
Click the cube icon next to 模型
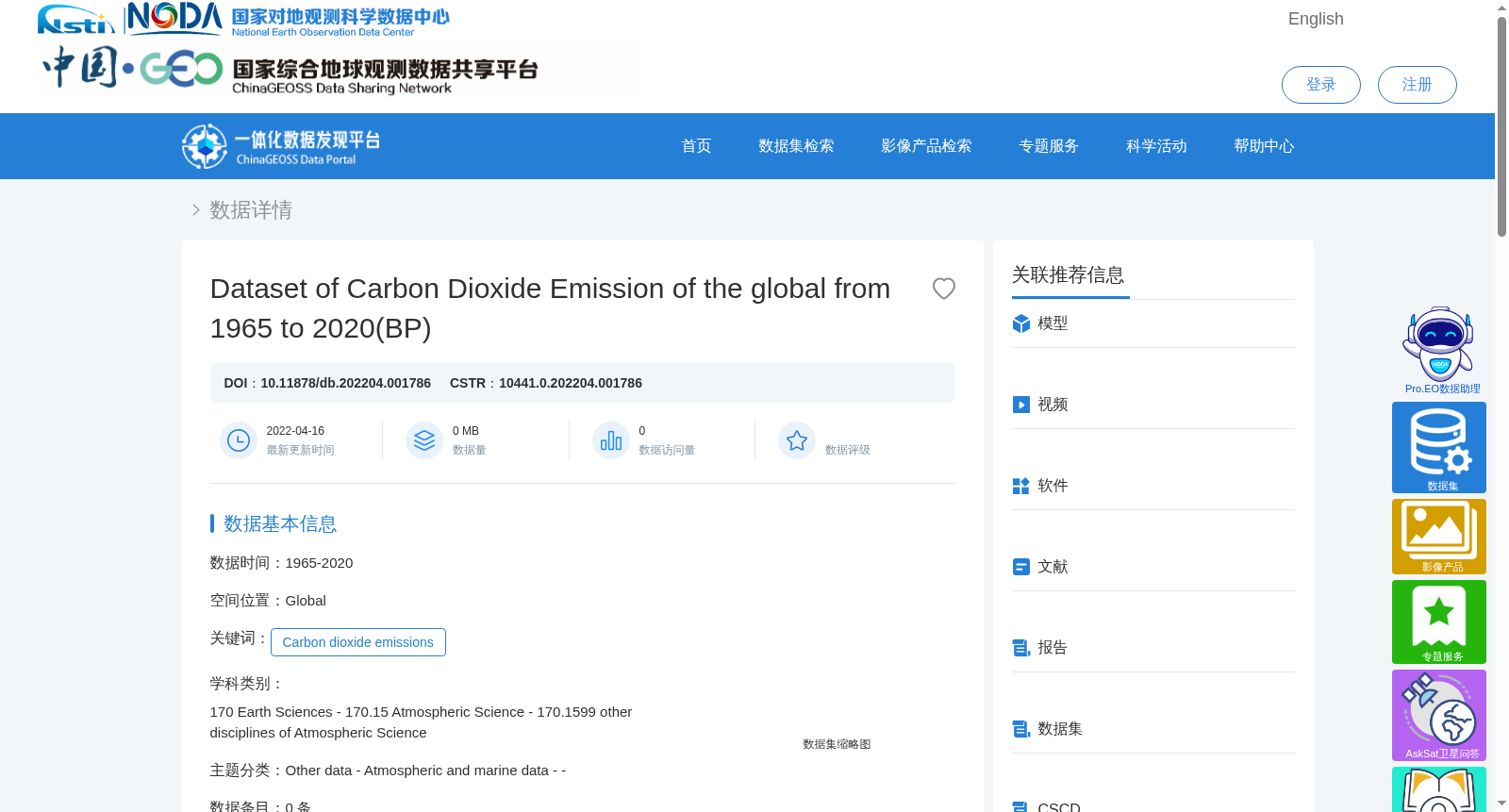point(1021,323)
